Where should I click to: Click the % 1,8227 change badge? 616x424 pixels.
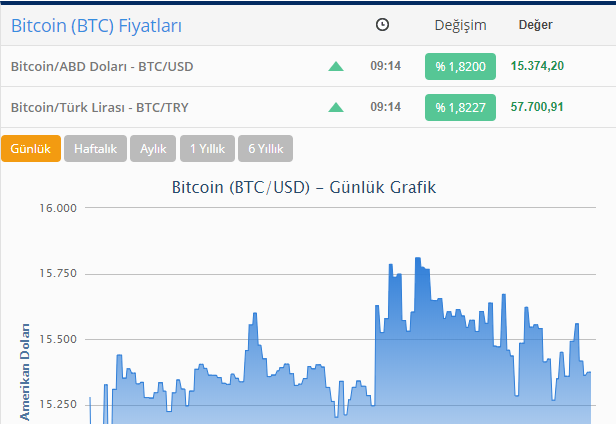pyautogui.click(x=460, y=107)
